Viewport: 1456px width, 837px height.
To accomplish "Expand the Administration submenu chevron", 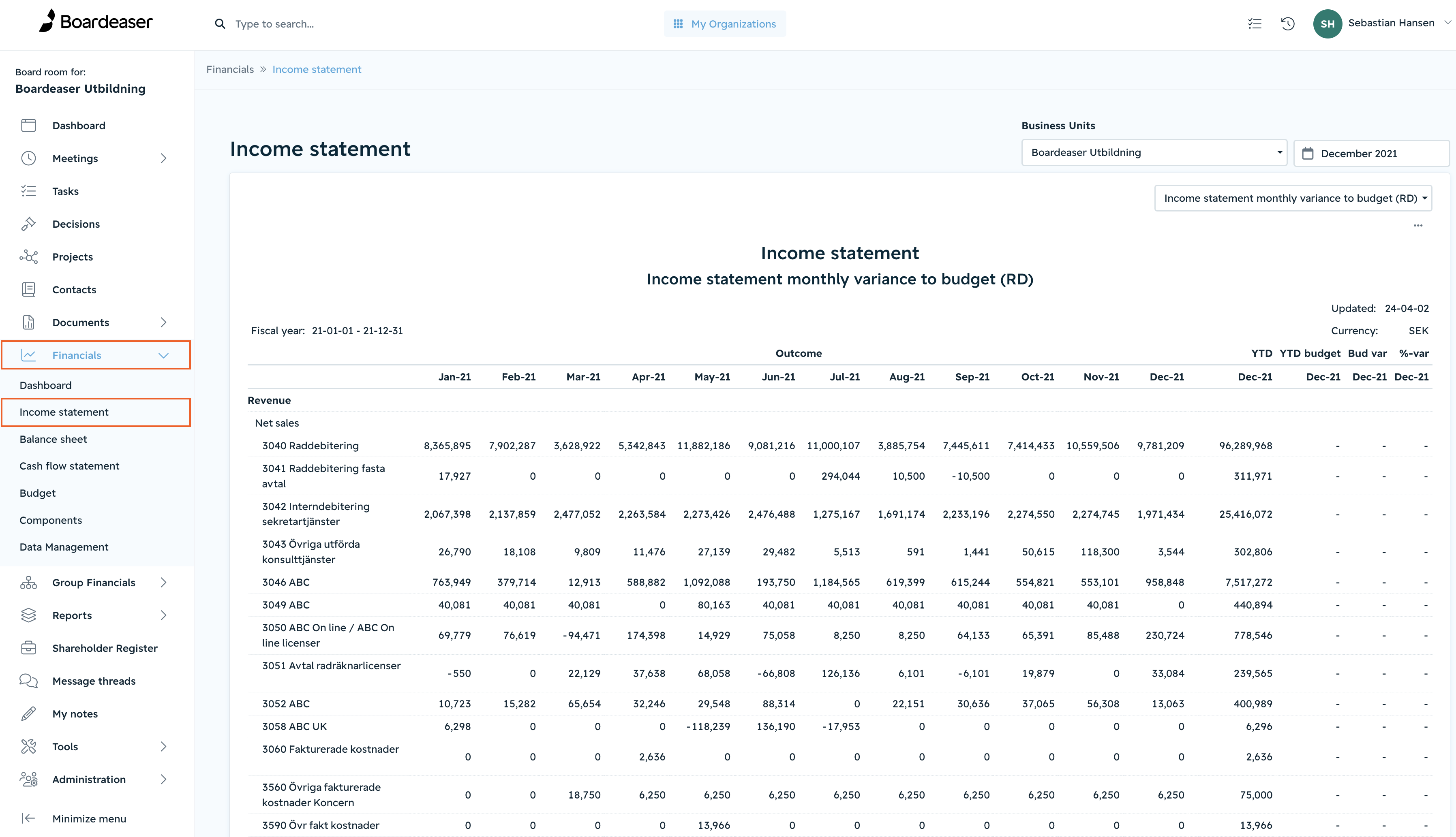I will [163, 779].
